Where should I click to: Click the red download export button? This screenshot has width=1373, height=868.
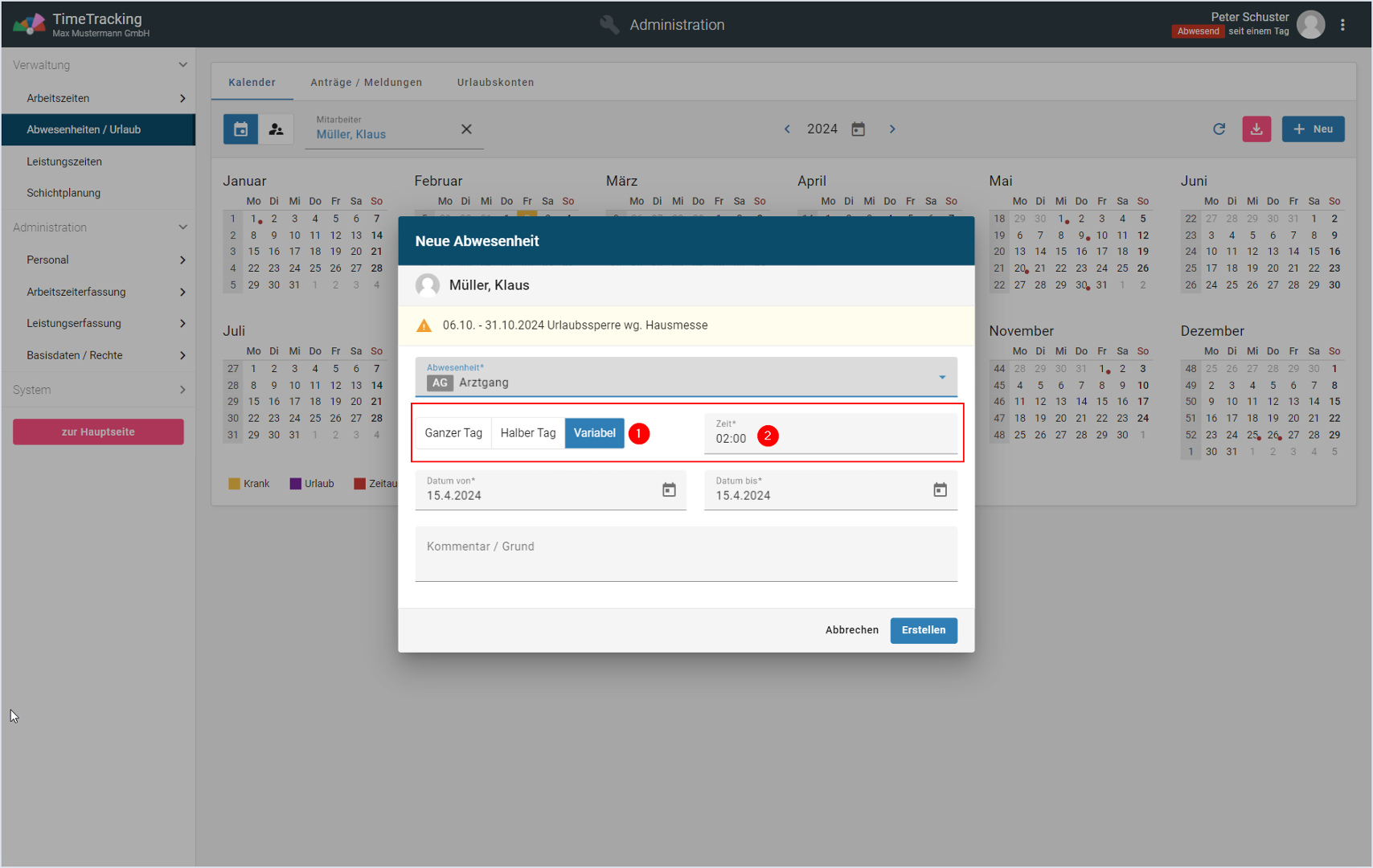tap(1256, 129)
